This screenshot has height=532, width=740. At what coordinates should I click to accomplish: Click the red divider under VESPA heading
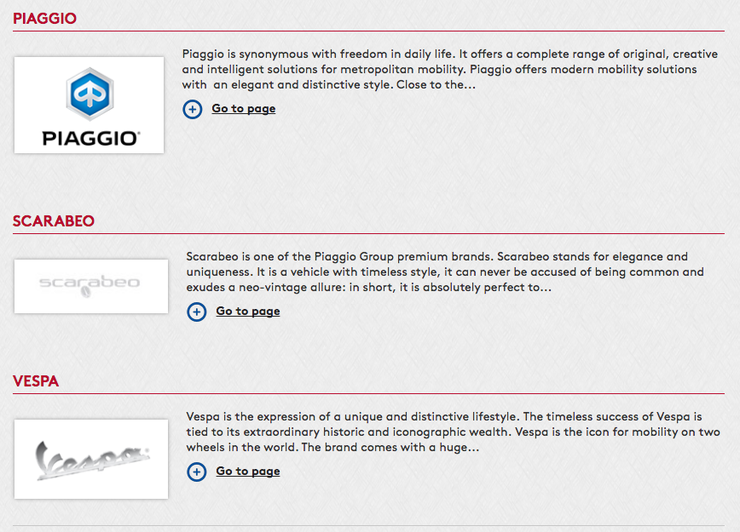point(369,393)
